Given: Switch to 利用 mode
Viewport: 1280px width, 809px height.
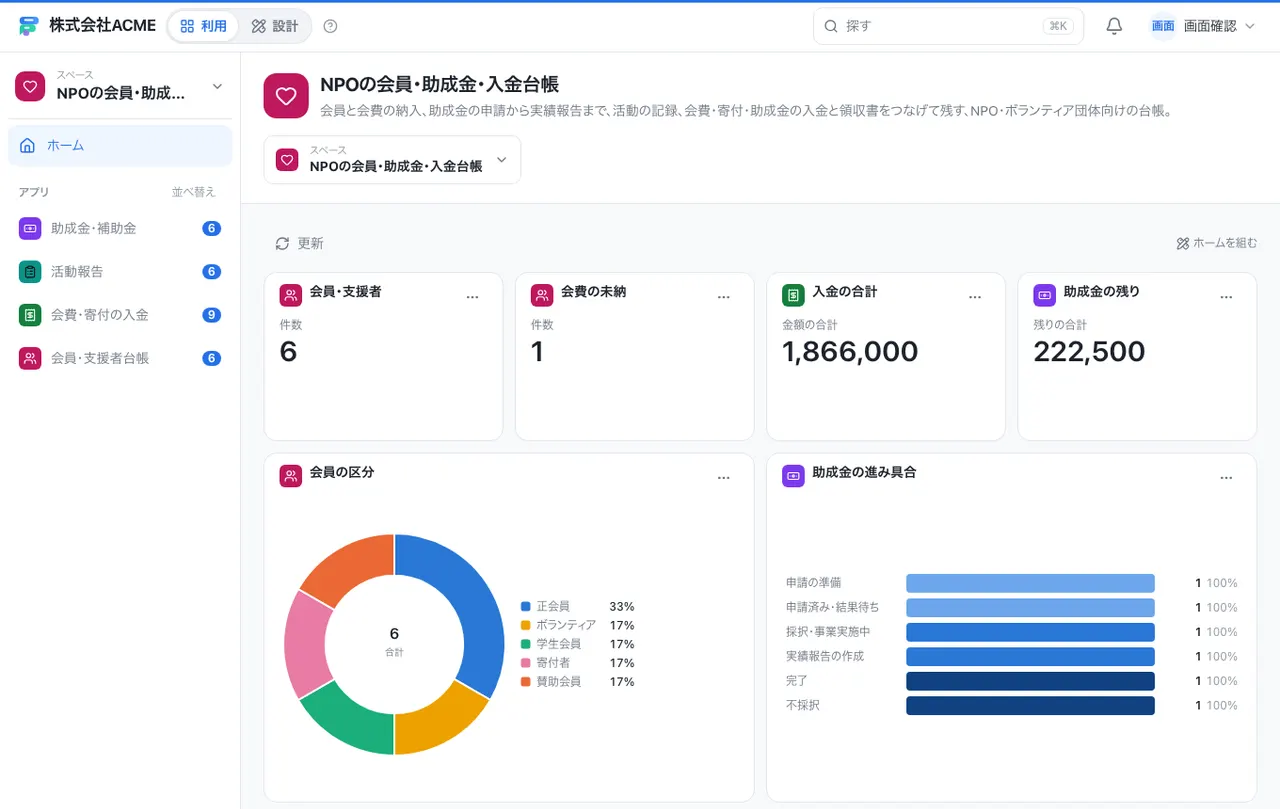Looking at the screenshot, I should 204,26.
